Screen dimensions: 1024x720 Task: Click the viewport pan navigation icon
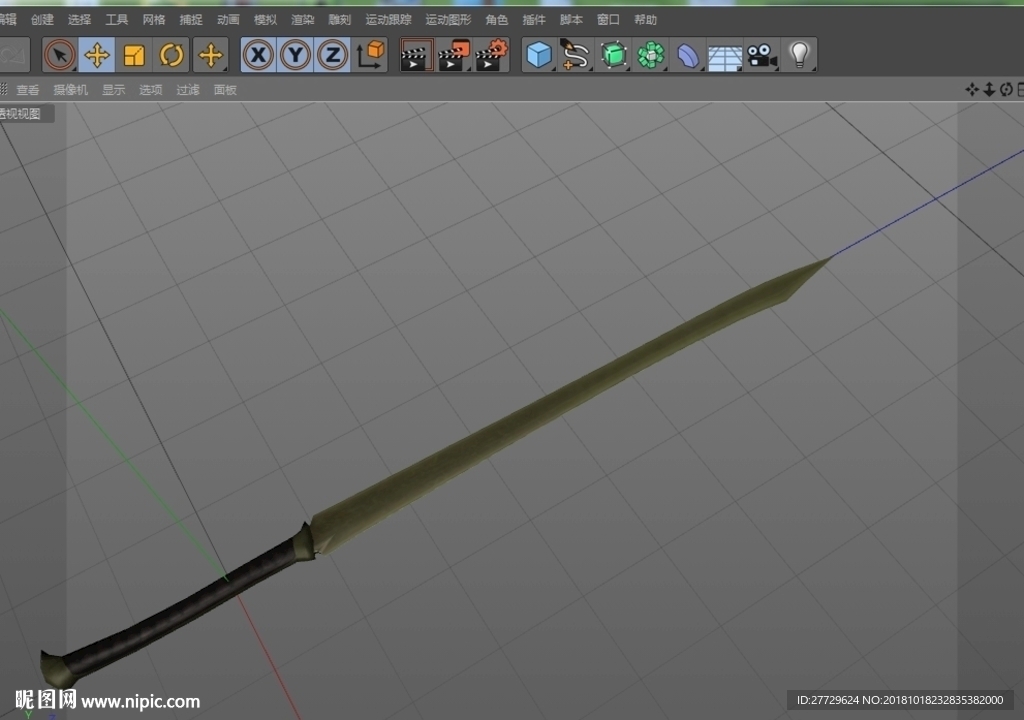coord(972,90)
